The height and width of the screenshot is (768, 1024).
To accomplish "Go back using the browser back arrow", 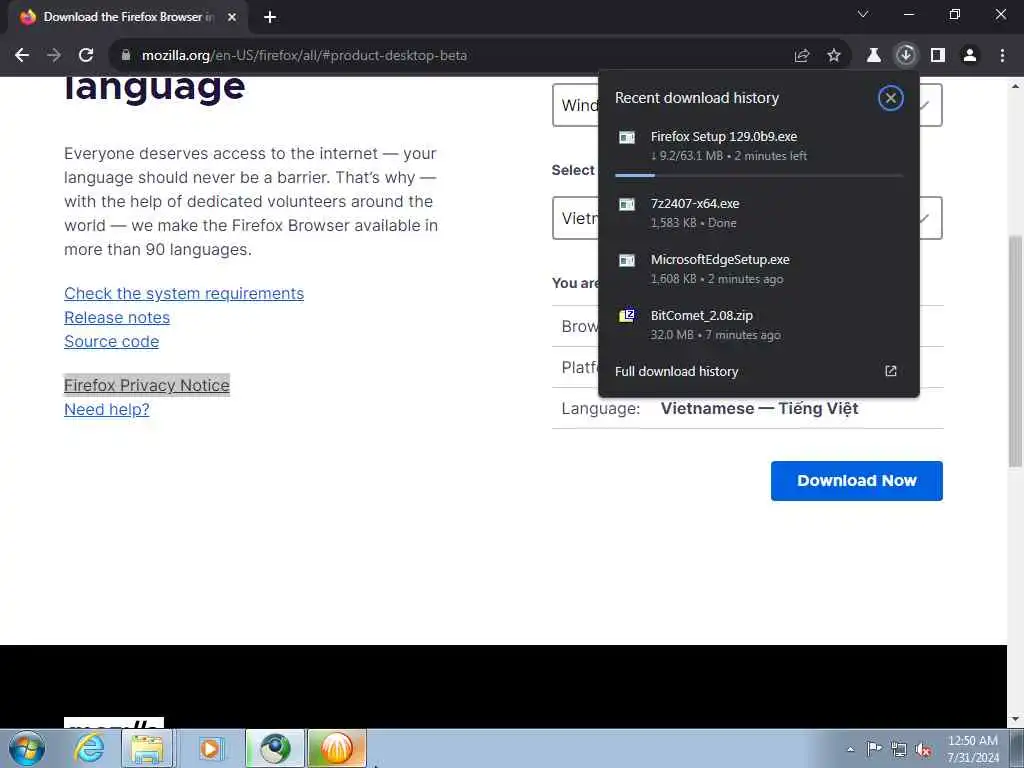I will click(22, 56).
